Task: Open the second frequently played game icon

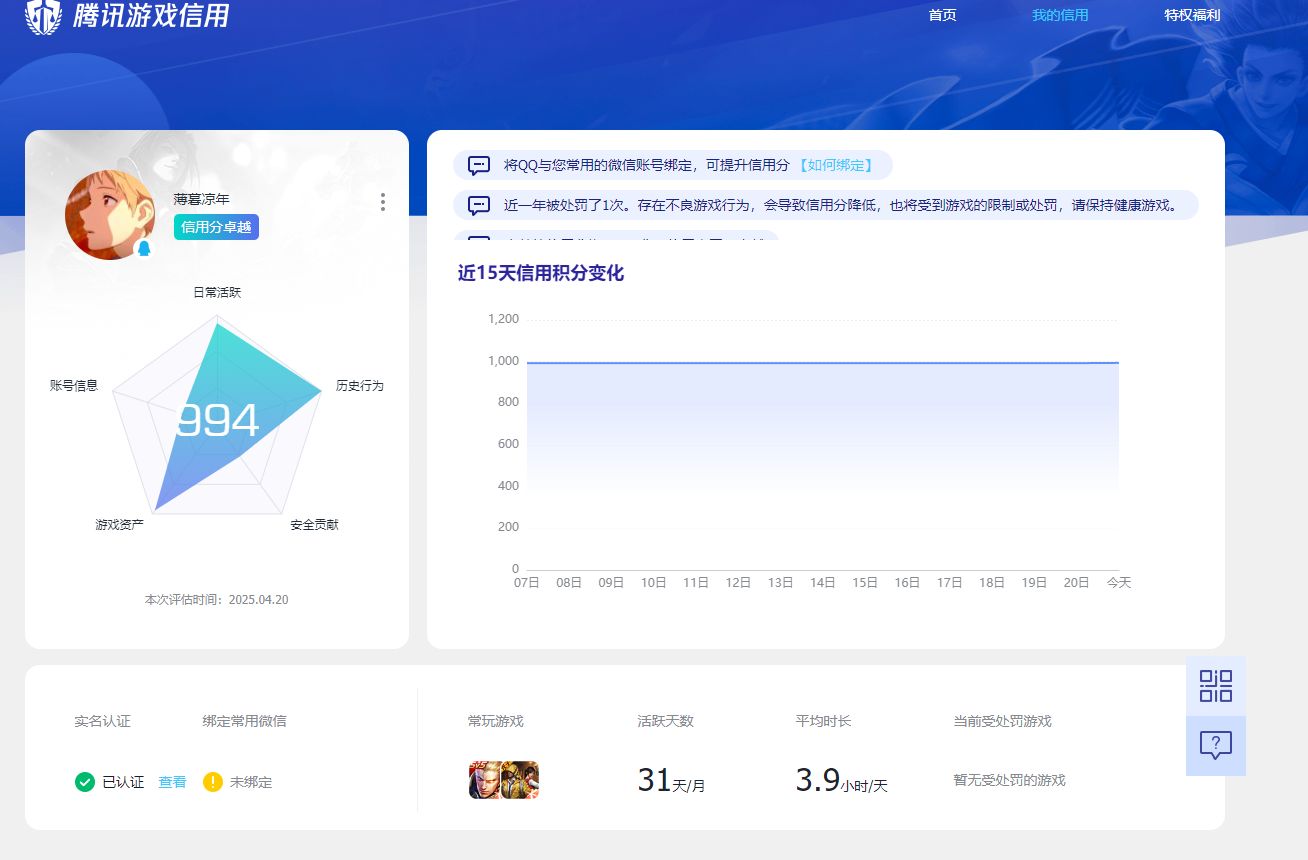Action: click(521, 780)
